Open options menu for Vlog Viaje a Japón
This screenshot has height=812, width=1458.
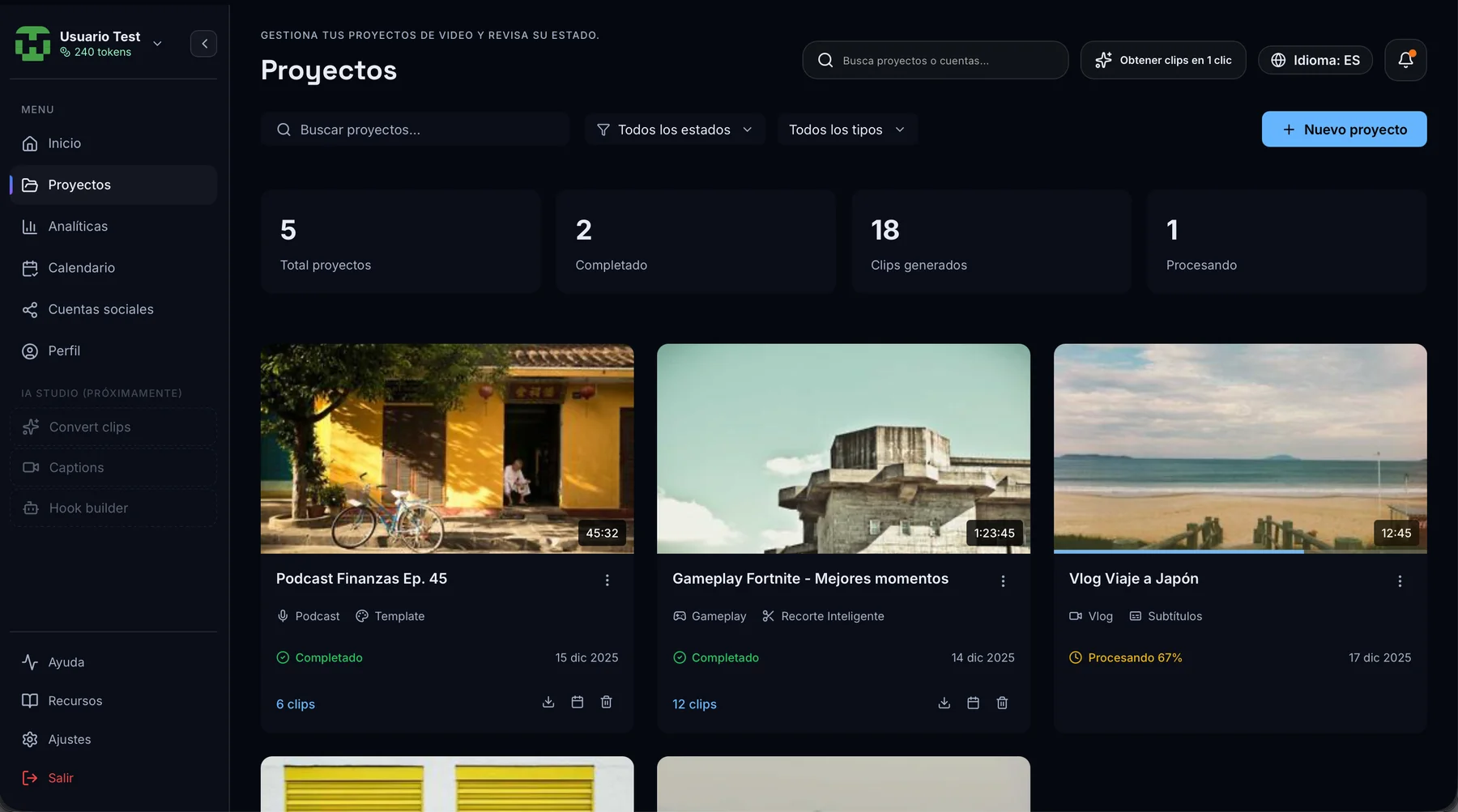(1400, 581)
